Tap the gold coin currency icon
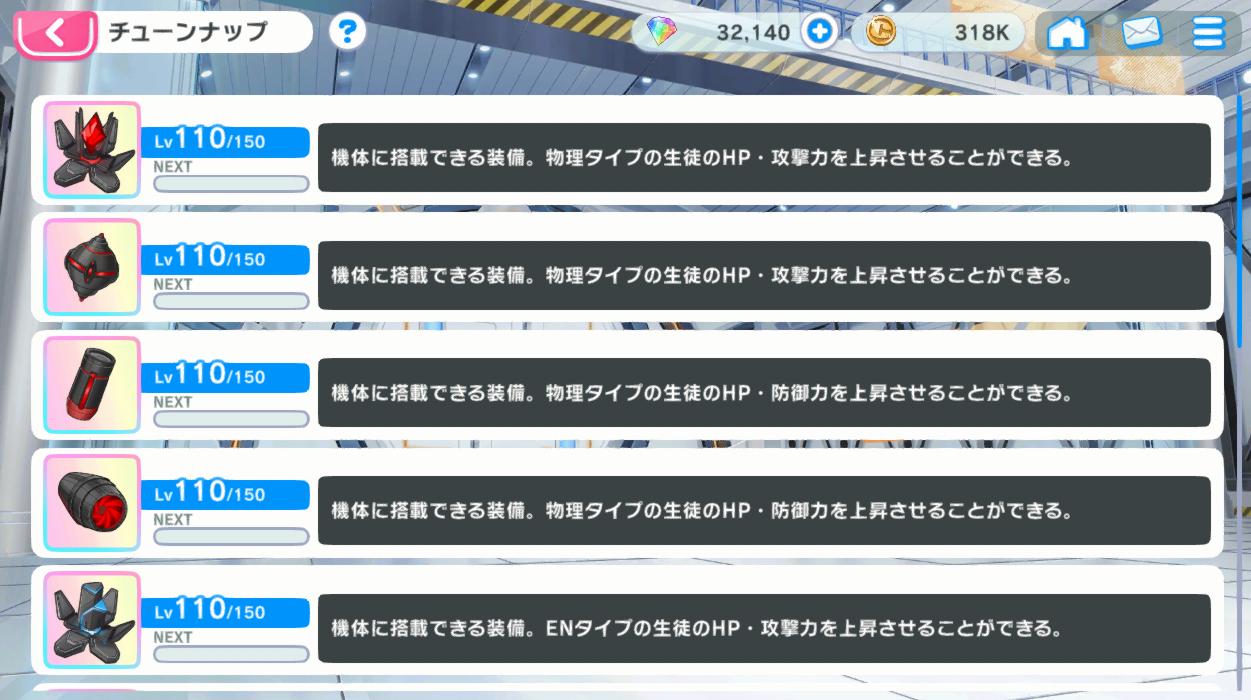Screen dimensions: 1251x700 [x=881, y=33]
